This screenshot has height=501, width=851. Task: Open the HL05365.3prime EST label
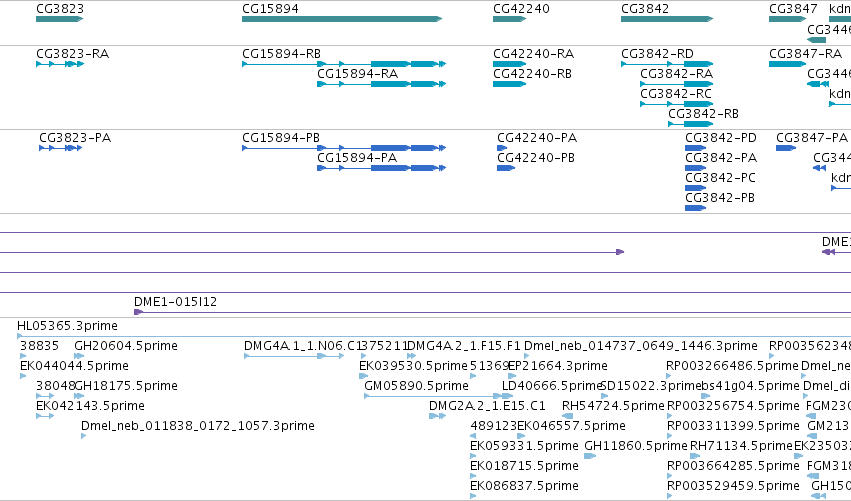[67, 326]
